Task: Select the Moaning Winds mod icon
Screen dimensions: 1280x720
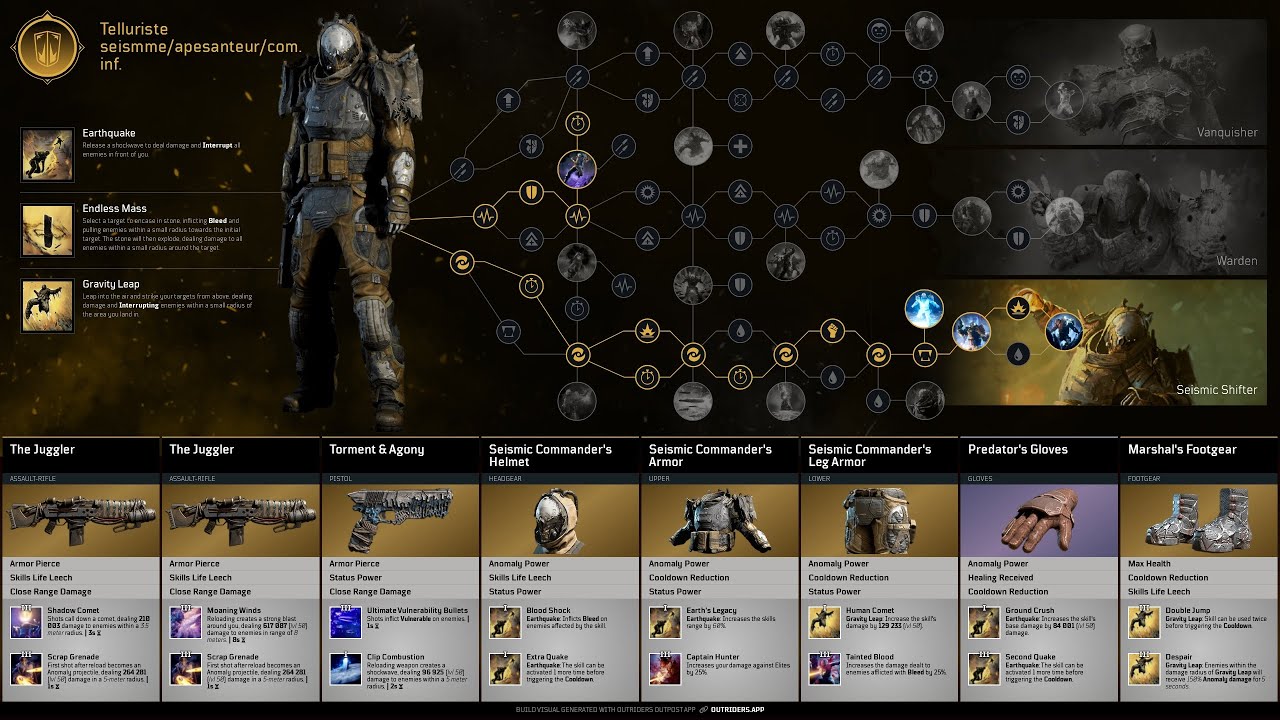Action: pyautogui.click(x=185, y=620)
